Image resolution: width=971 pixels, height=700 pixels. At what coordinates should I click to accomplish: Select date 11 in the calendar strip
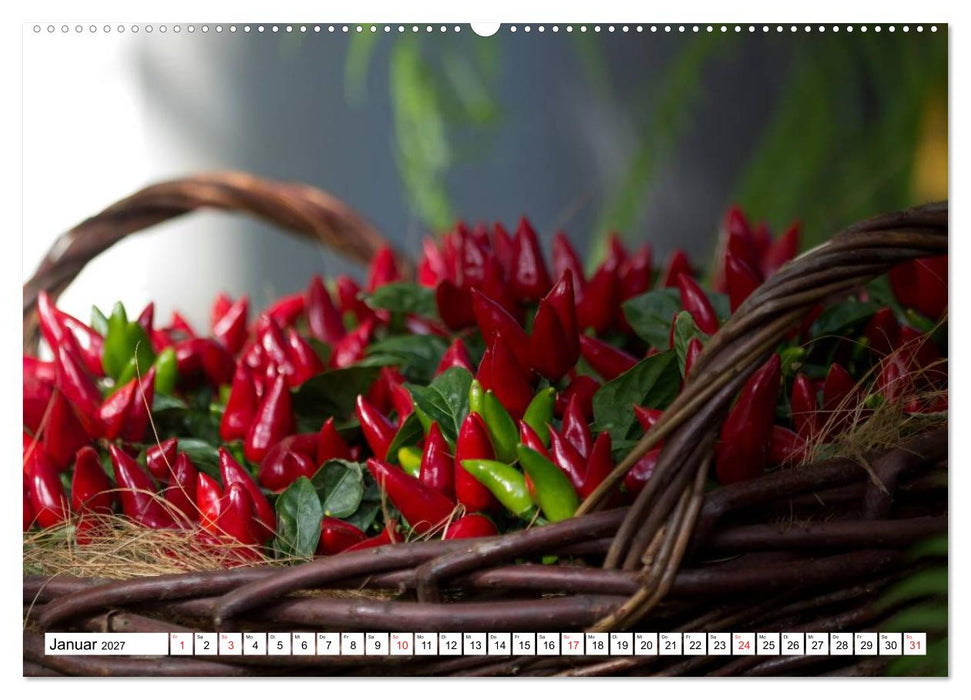(x=426, y=644)
